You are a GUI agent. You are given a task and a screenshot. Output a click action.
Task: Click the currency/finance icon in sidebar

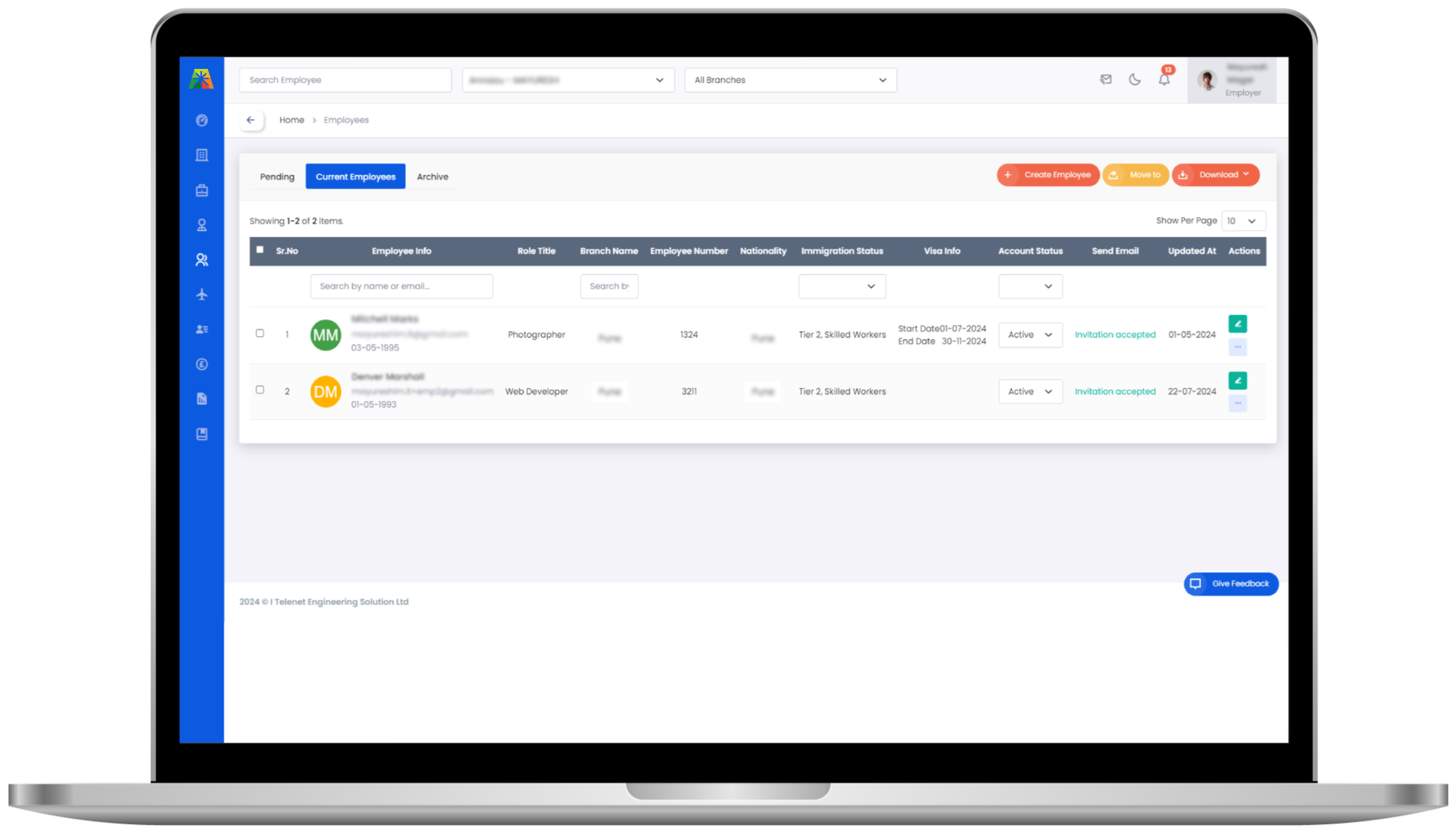coord(202,364)
